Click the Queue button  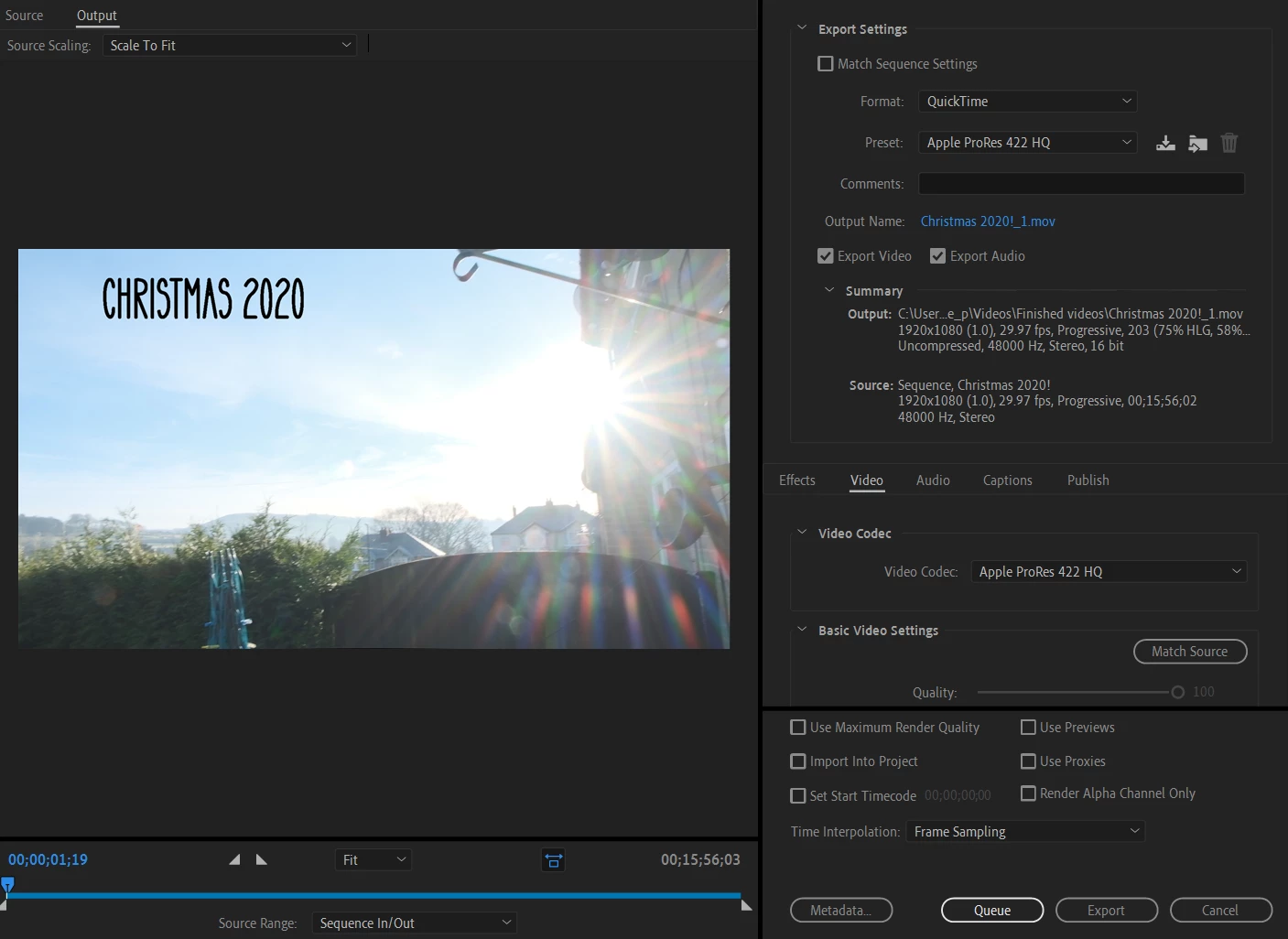tap(992, 911)
